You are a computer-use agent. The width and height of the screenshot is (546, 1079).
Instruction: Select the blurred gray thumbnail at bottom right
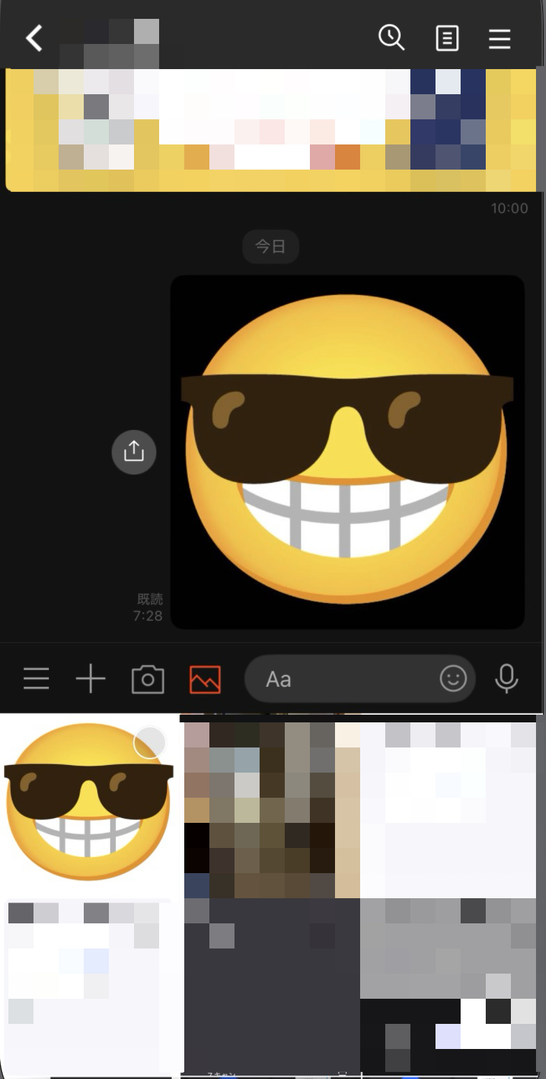(448, 984)
